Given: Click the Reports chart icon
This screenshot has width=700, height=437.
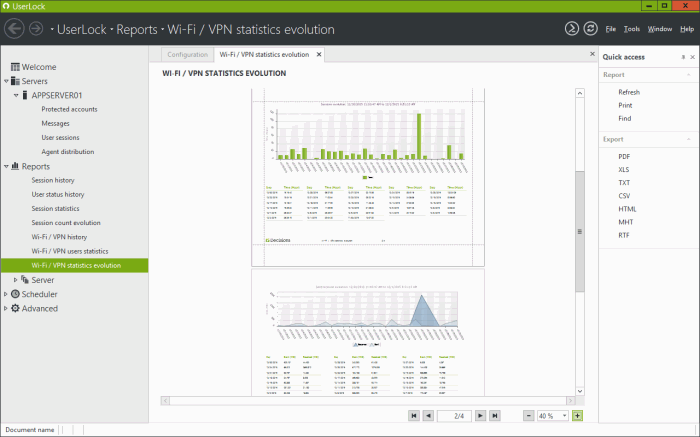Looking at the screenshot, I should click(15, 166).
